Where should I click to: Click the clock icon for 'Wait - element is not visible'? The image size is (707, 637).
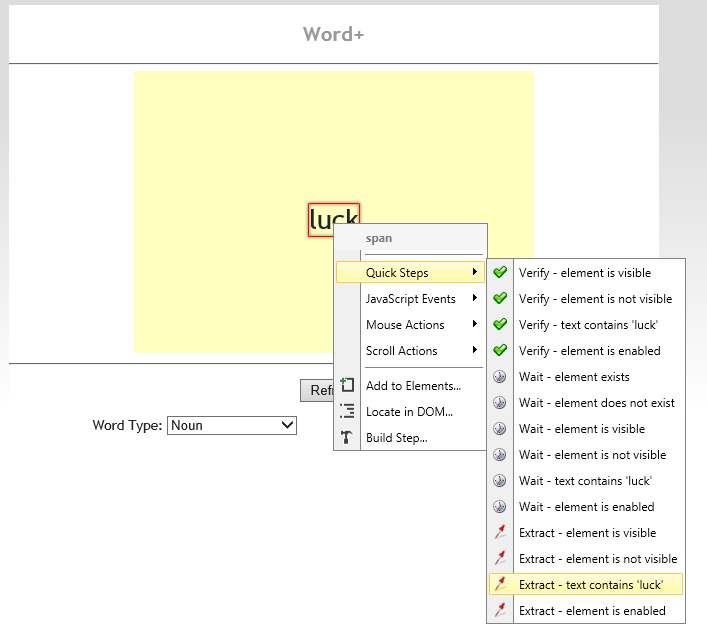pos(500,454)
